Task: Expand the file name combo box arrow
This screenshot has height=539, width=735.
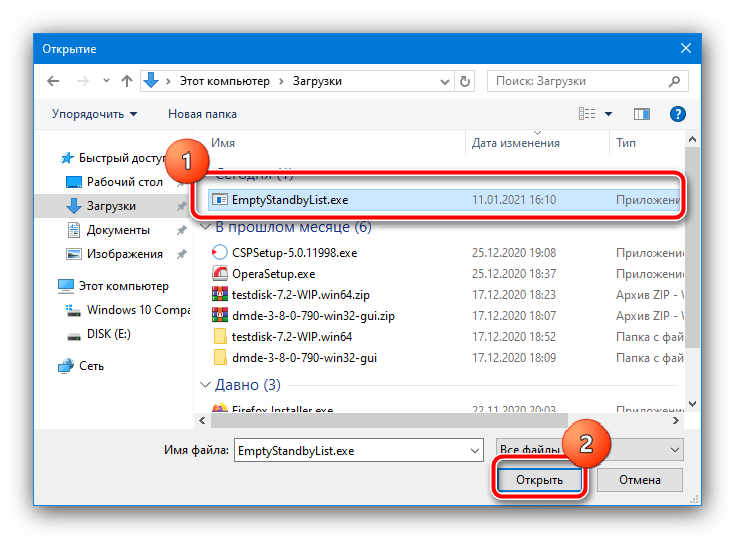Action: click(x=474, y=451)
